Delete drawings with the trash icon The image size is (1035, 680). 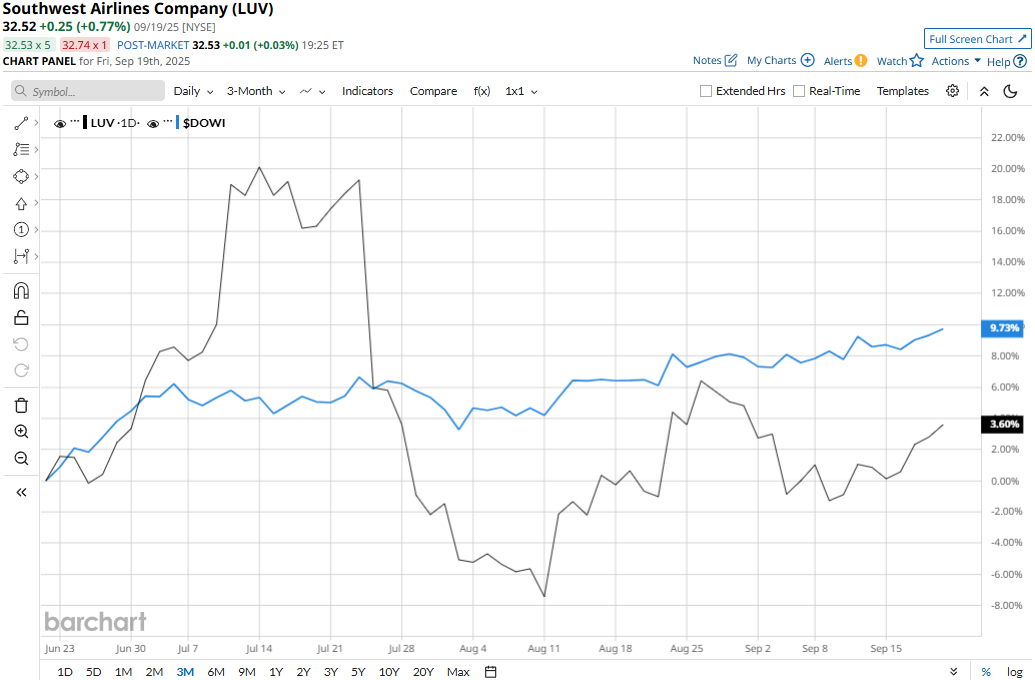tap(21, 405)
